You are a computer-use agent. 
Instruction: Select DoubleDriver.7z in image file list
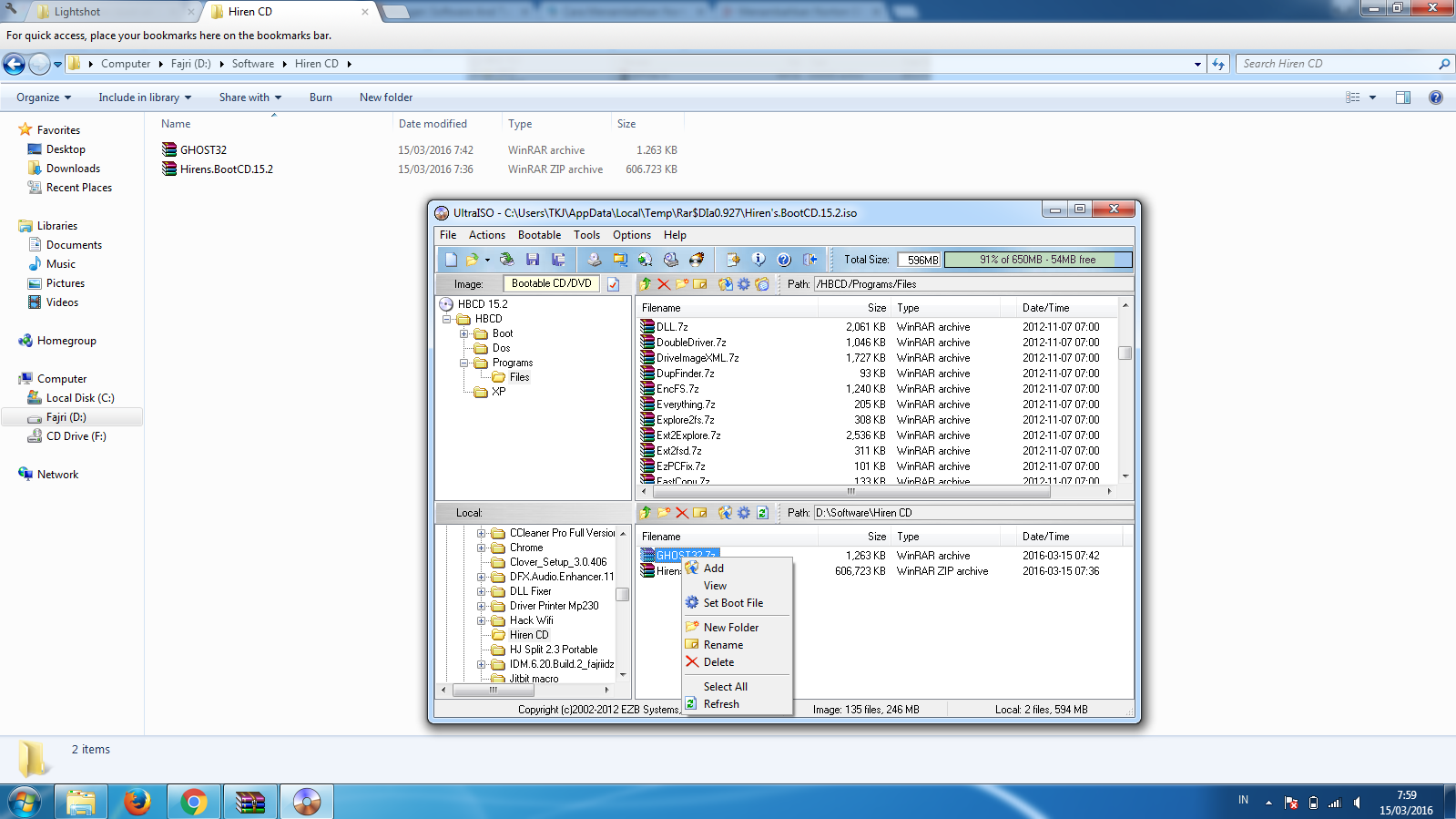pos(691,343)
